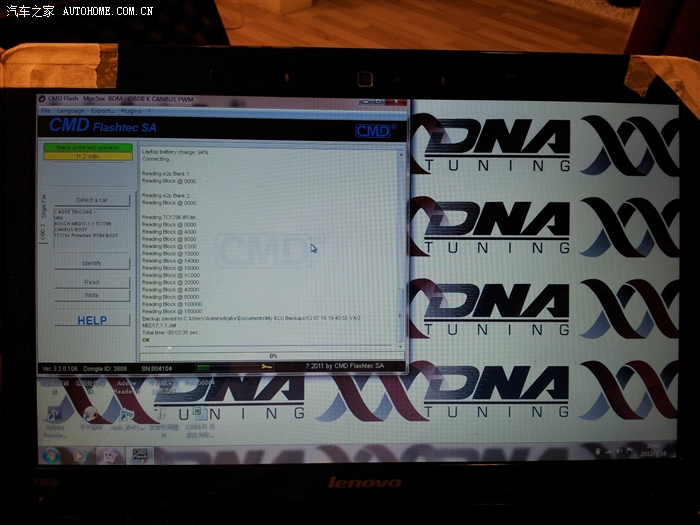Viewport: 700px width, 525px height.
Task: Click the Select a car button
Action: 92,200
